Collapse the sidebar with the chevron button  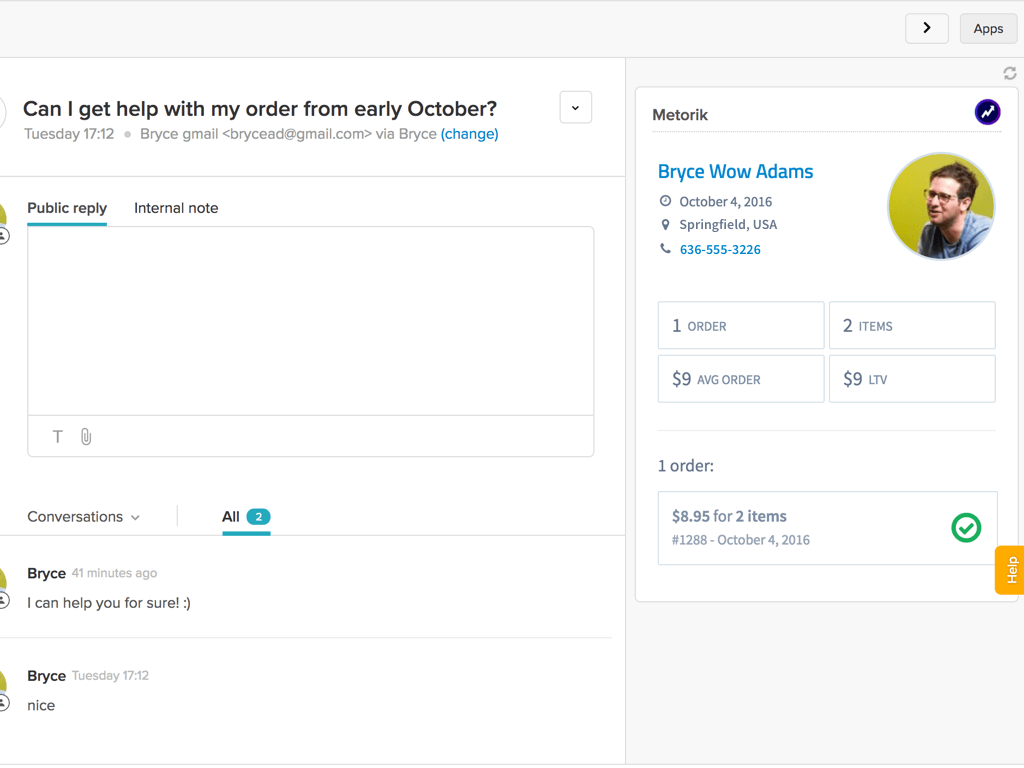(927, 28)
